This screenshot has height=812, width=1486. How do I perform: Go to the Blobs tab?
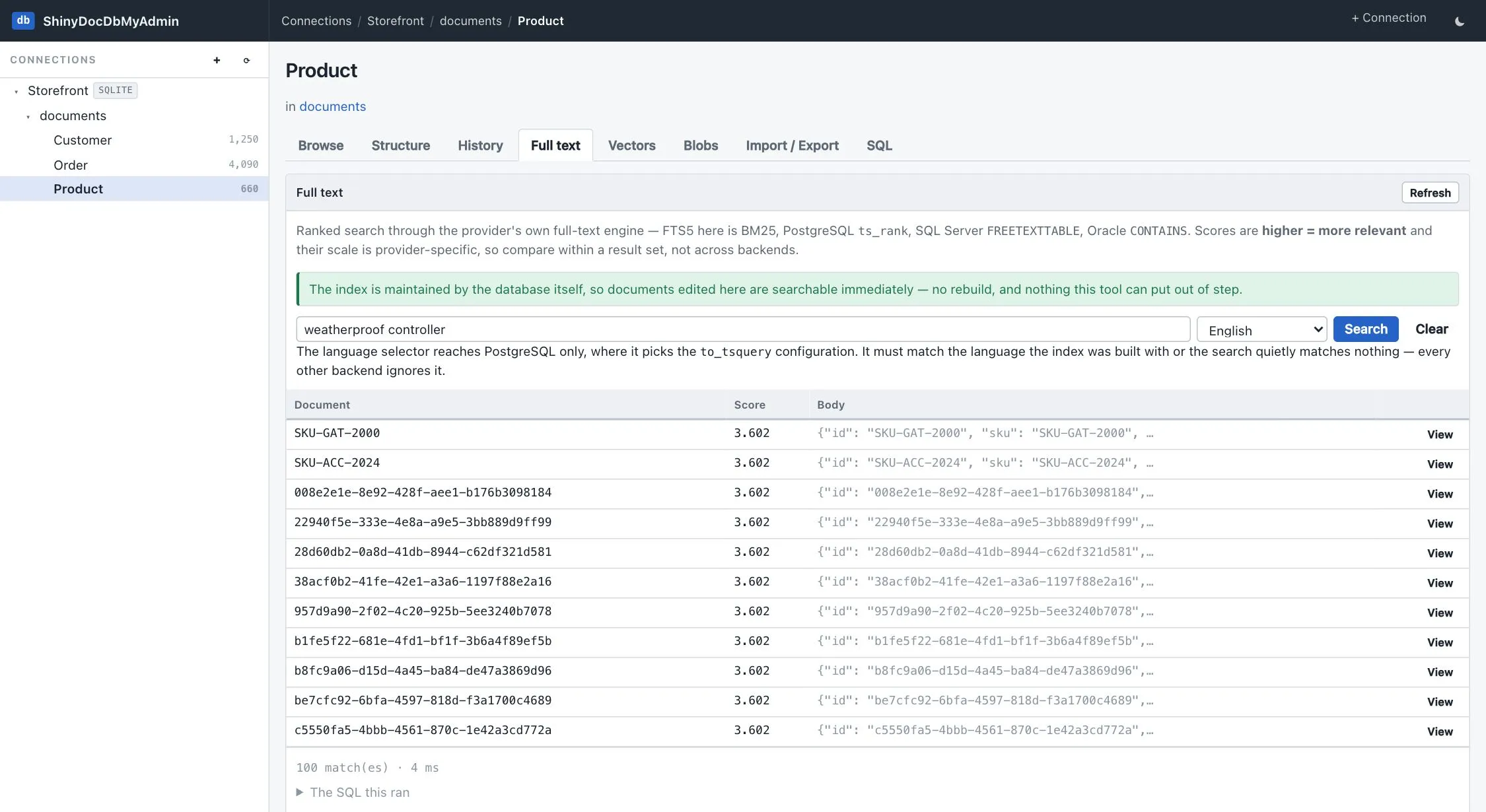point(701,145)
